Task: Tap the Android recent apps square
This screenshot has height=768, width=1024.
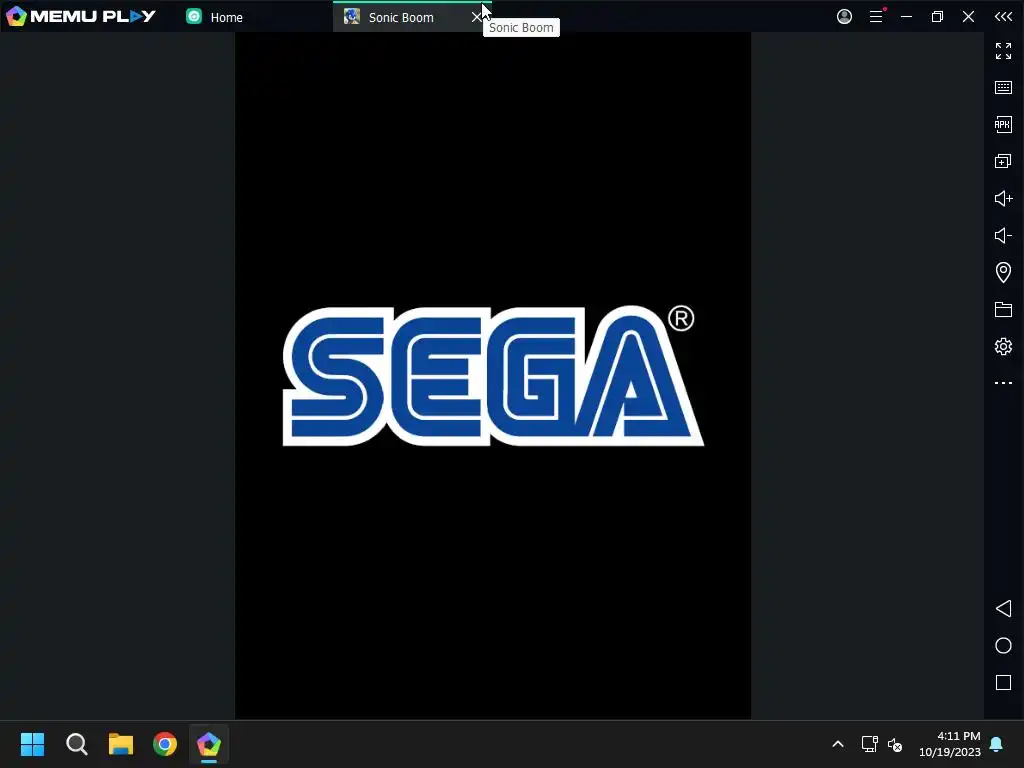Action: coord(1003,682)
